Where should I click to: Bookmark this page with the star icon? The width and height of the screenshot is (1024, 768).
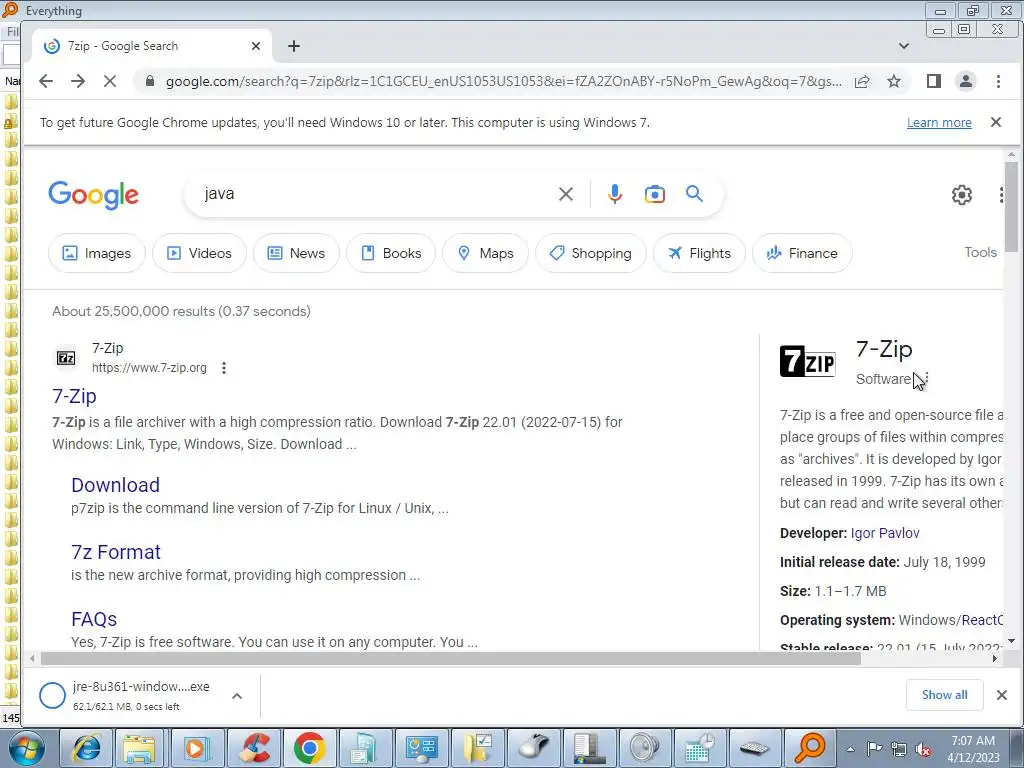894,81
